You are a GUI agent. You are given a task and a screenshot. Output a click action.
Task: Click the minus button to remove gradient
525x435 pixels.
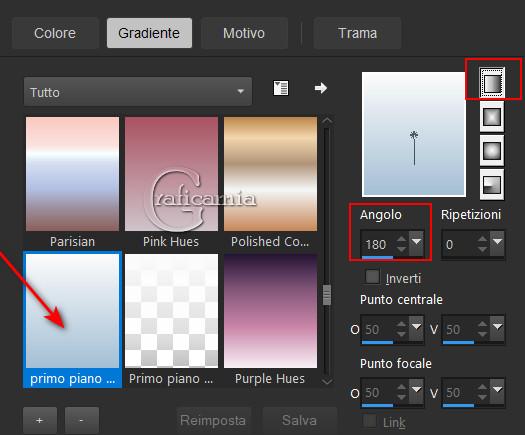tap(82, 420)
